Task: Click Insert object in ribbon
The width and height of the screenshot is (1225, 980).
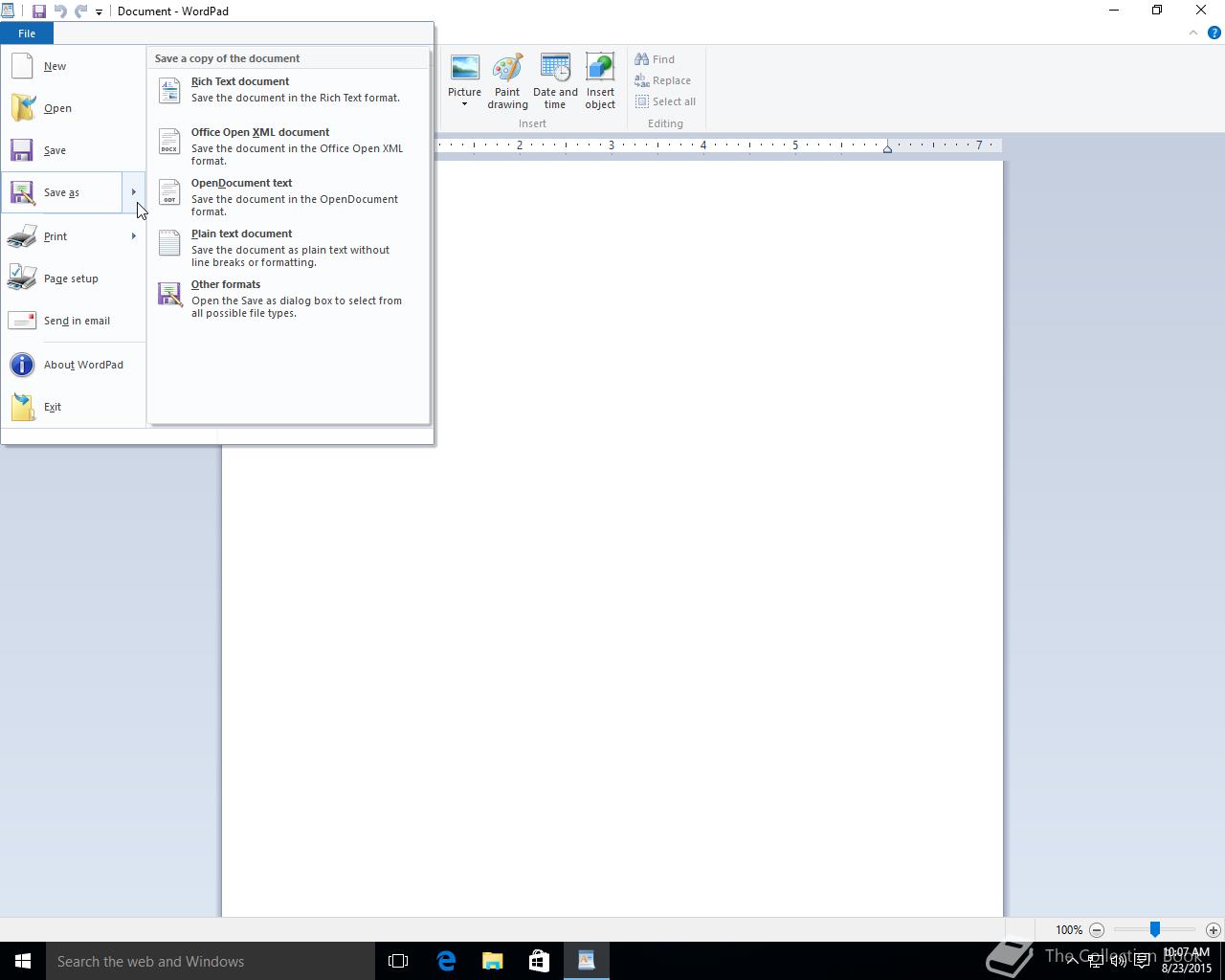Action: (x=600, y=81)
